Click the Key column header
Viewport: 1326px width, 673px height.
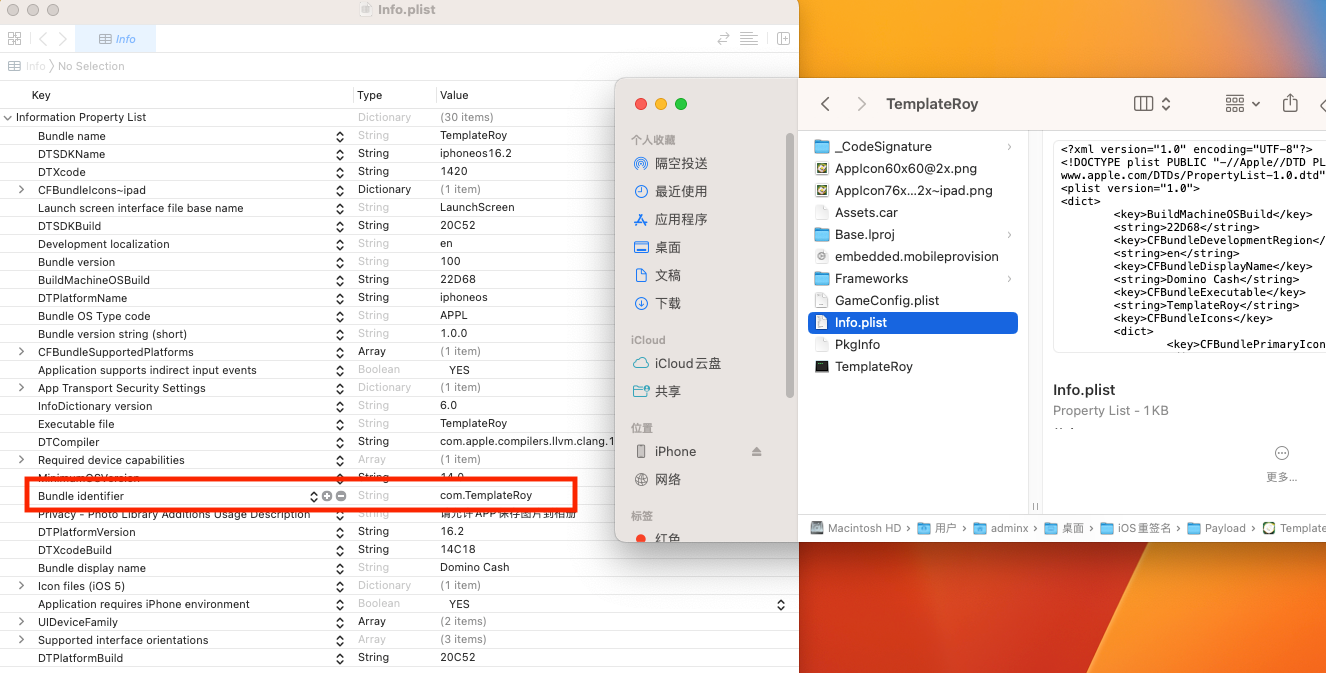[x=41, y=95]
